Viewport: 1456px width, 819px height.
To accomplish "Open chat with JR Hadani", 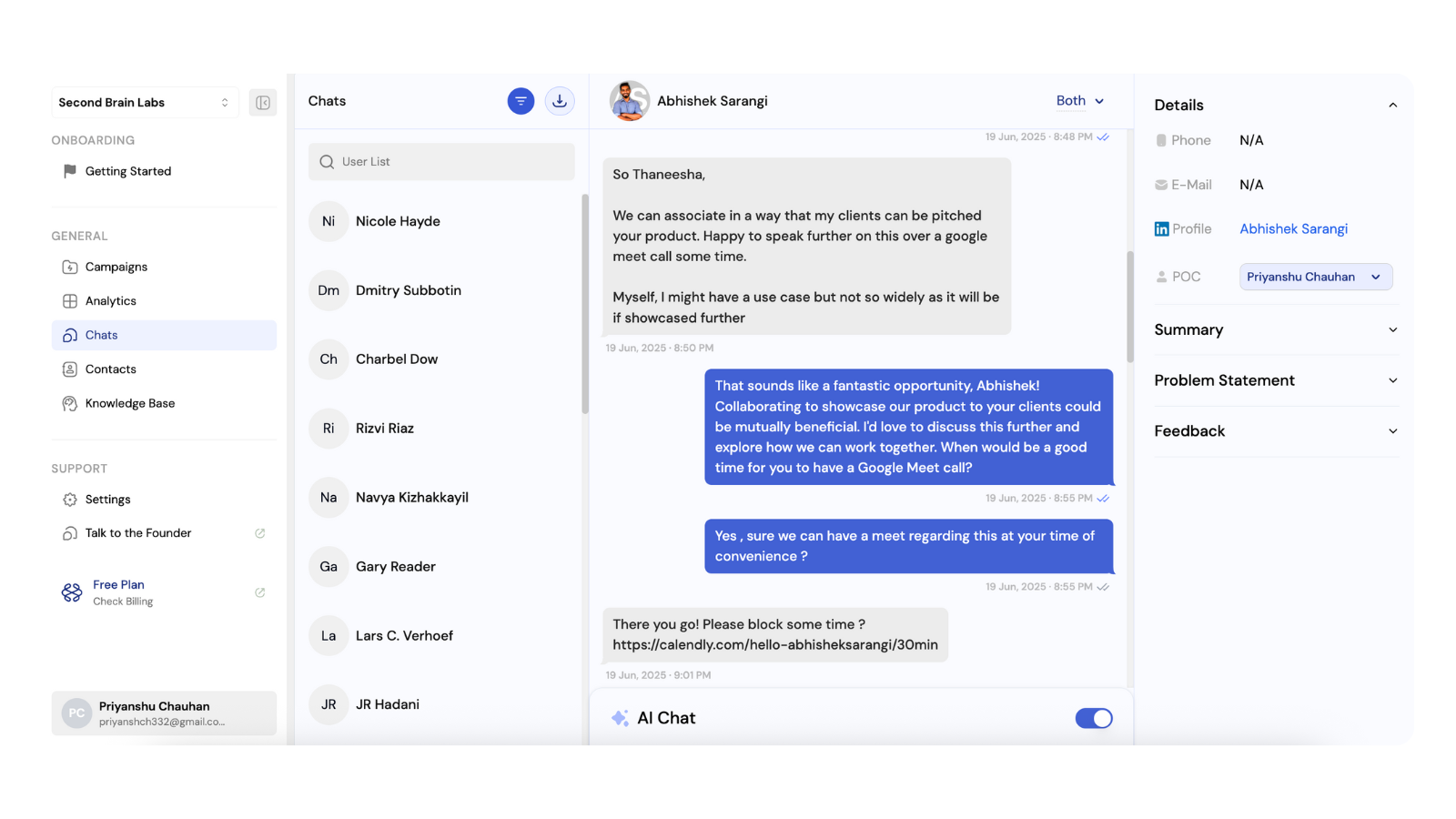I will 442,704.
